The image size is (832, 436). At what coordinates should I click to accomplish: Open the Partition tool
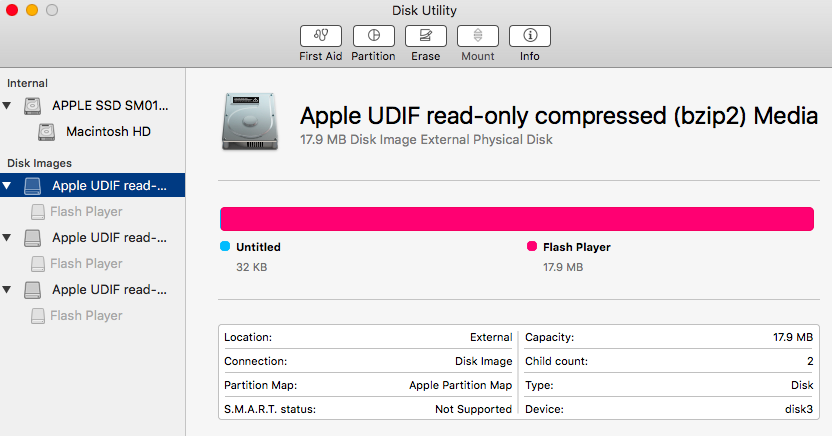[x=373, y=36]
